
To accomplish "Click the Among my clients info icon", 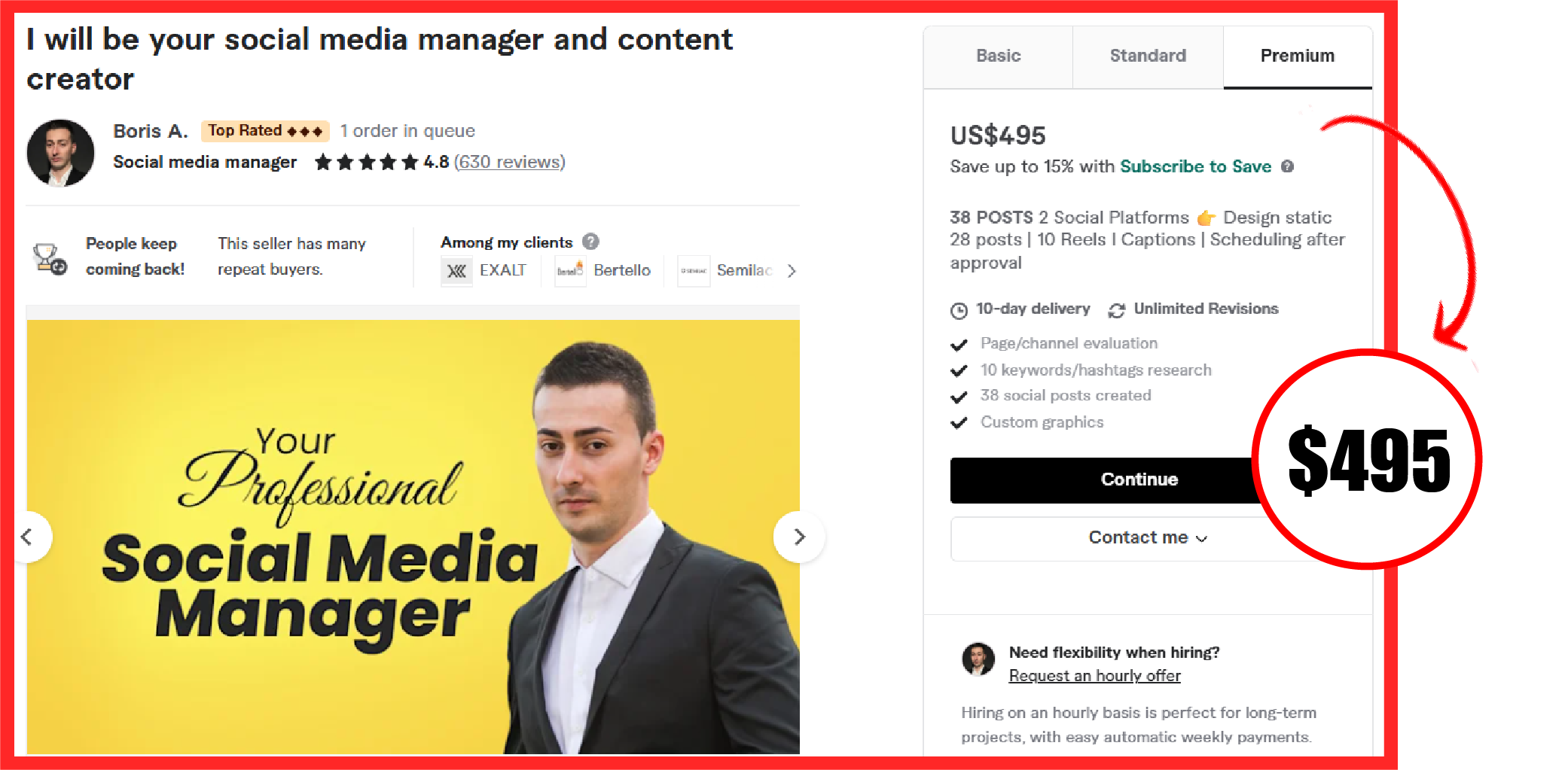I will (x=590, y=242).
